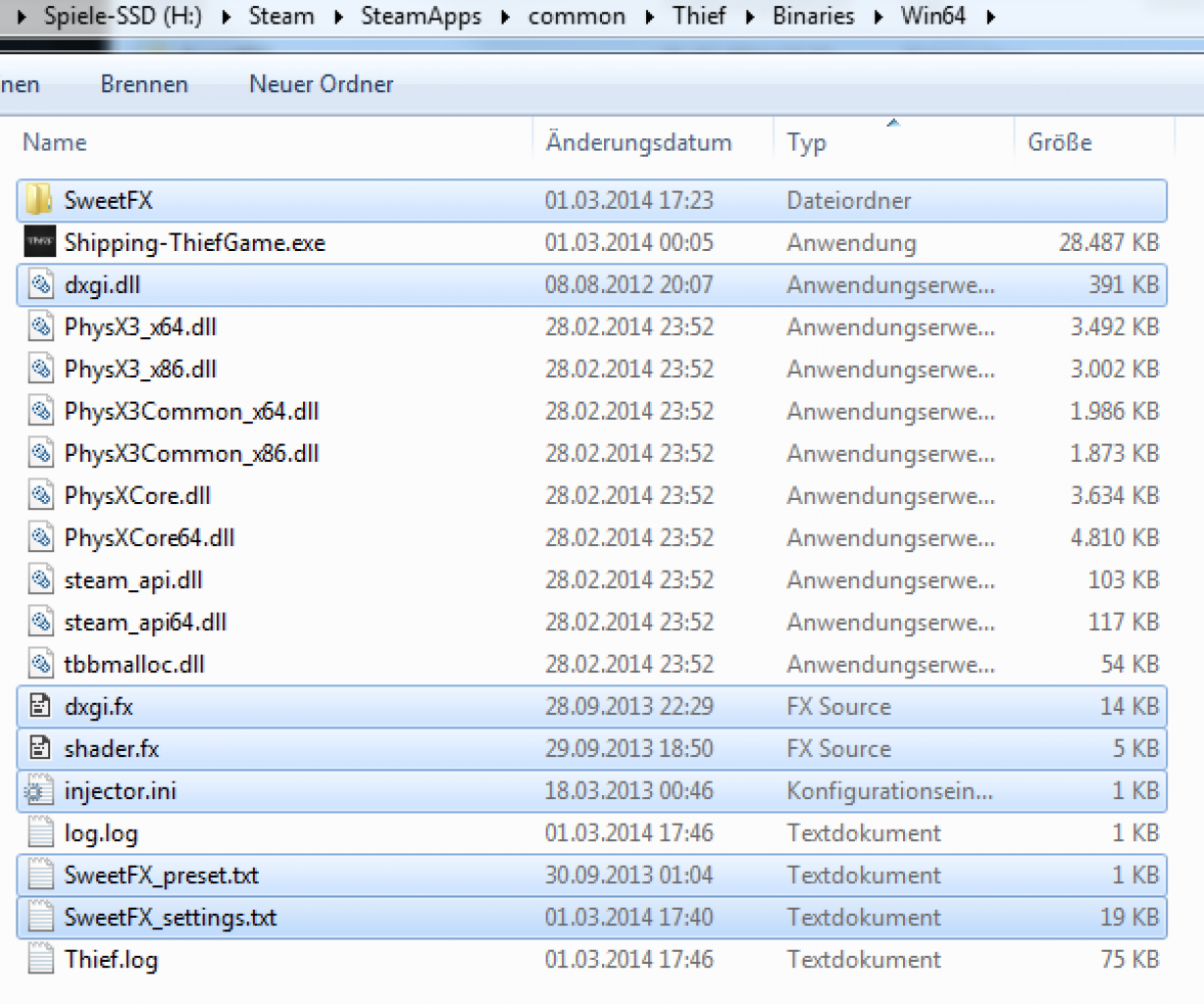1204x1004 pixels.
Task: Navigate to Steam folder in address bar
Action: tap(281, 16)
